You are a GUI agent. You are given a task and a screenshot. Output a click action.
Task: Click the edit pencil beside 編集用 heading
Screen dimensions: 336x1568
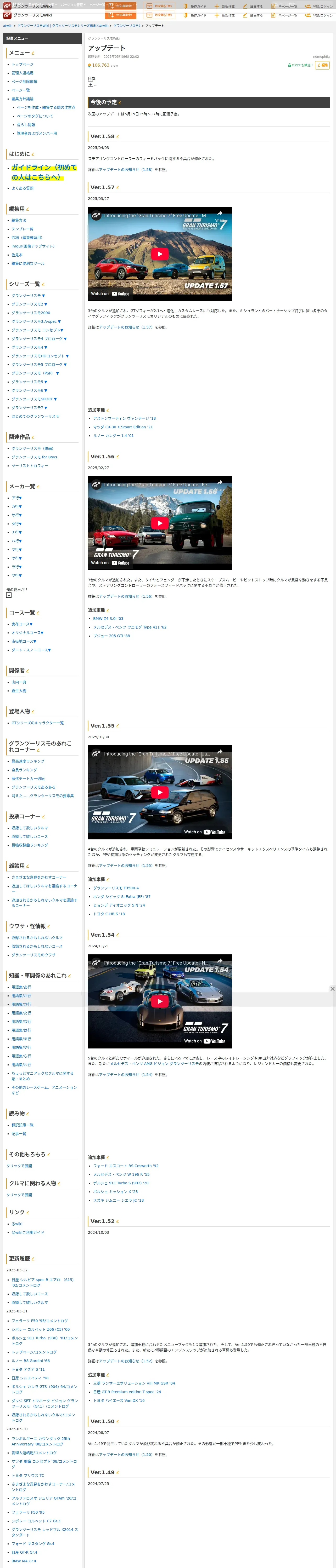27,209
